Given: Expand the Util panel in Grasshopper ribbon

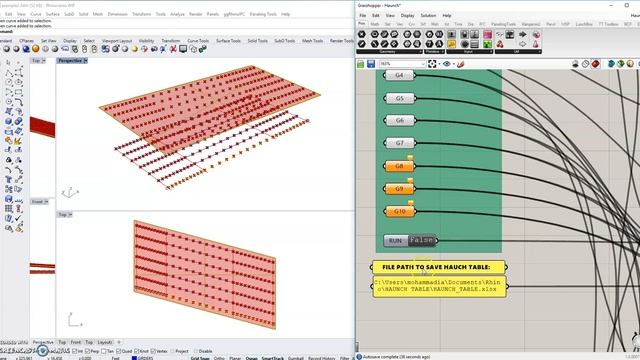Looking at the screenshot, I should click(518, 52).
